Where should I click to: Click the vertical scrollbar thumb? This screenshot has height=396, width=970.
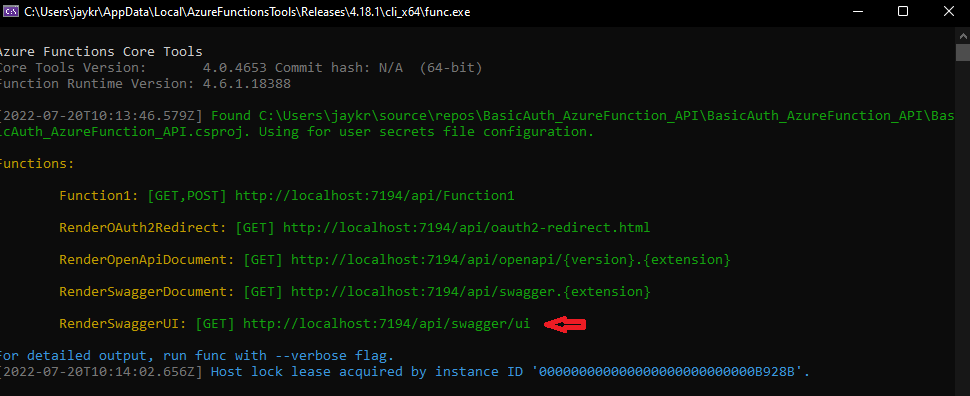point(963,53)
